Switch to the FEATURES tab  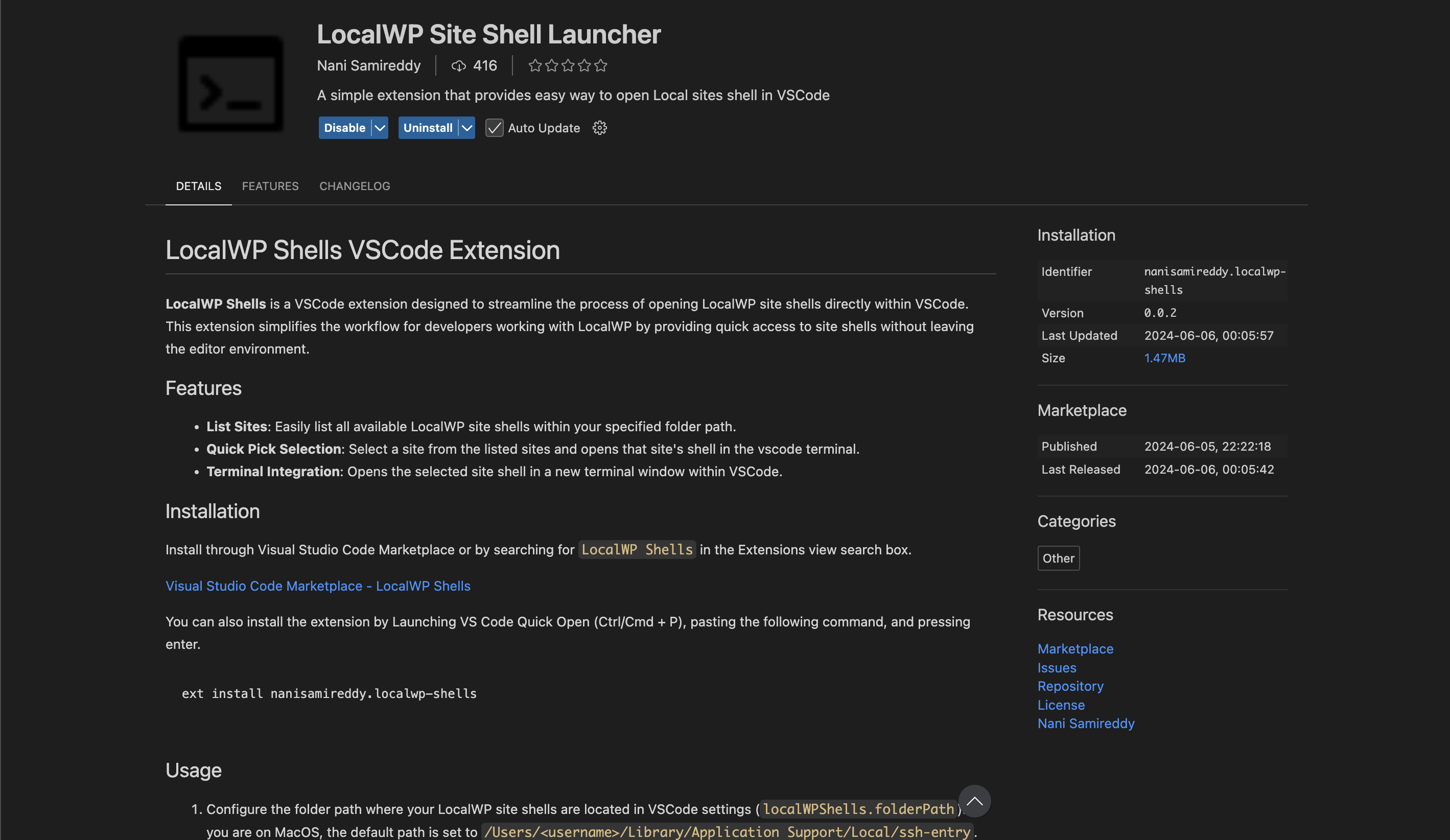coord(270,186)
